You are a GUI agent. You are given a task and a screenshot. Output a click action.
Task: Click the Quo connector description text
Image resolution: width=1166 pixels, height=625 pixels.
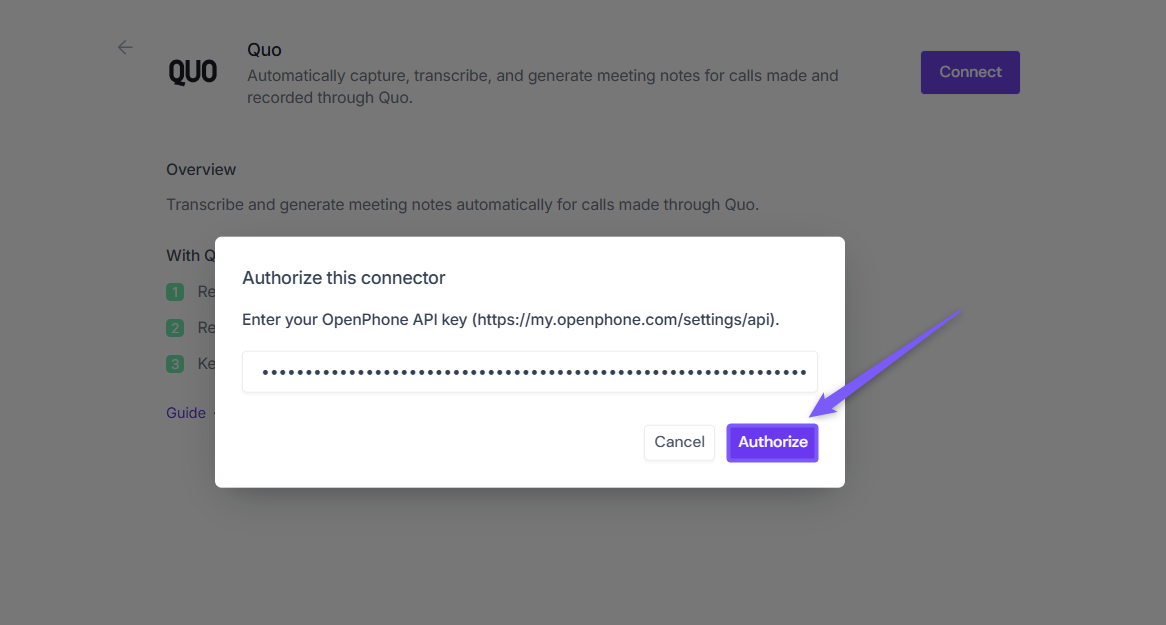point(542,87)
